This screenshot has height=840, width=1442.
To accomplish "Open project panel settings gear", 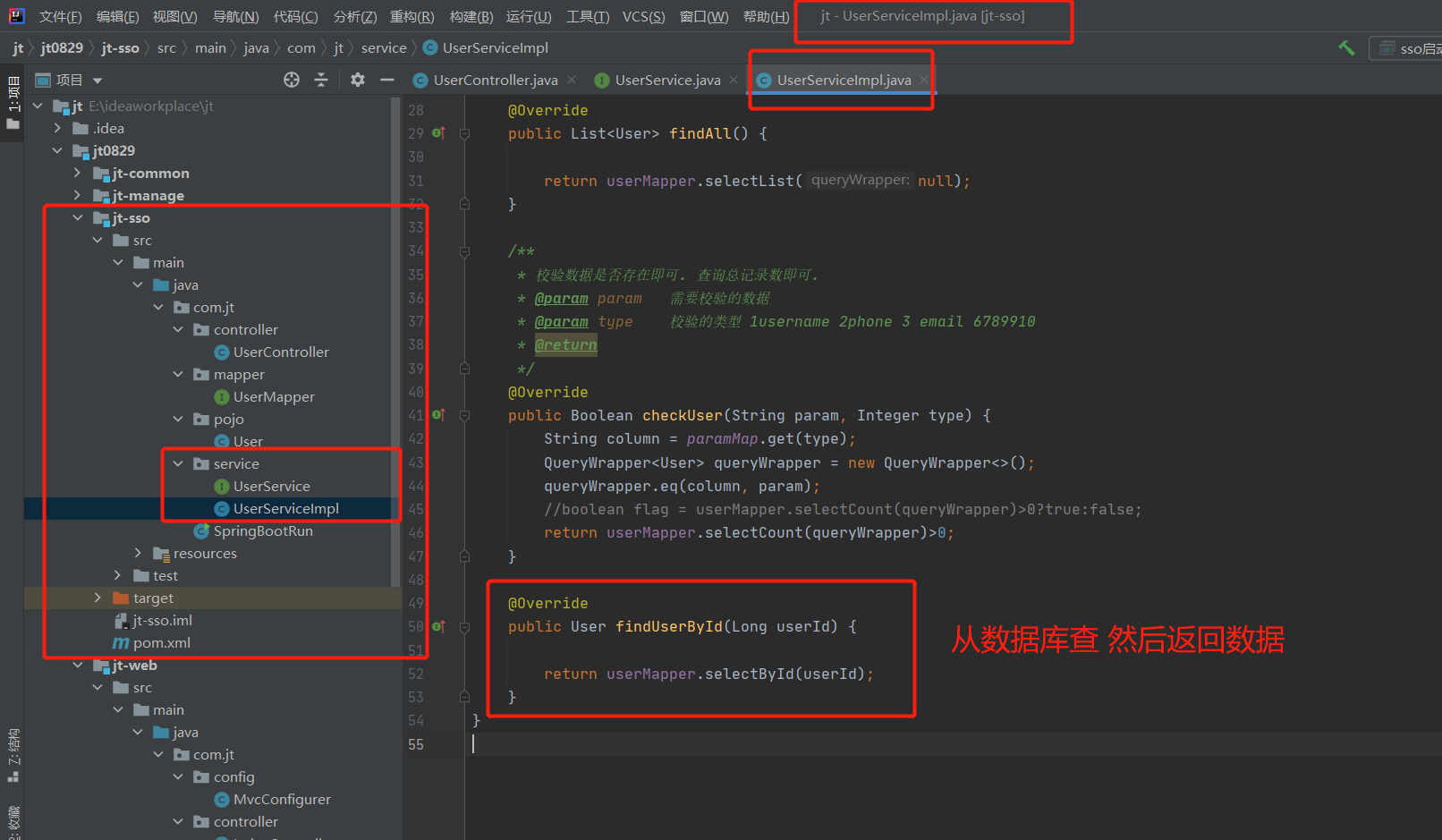I will (358, 80).
